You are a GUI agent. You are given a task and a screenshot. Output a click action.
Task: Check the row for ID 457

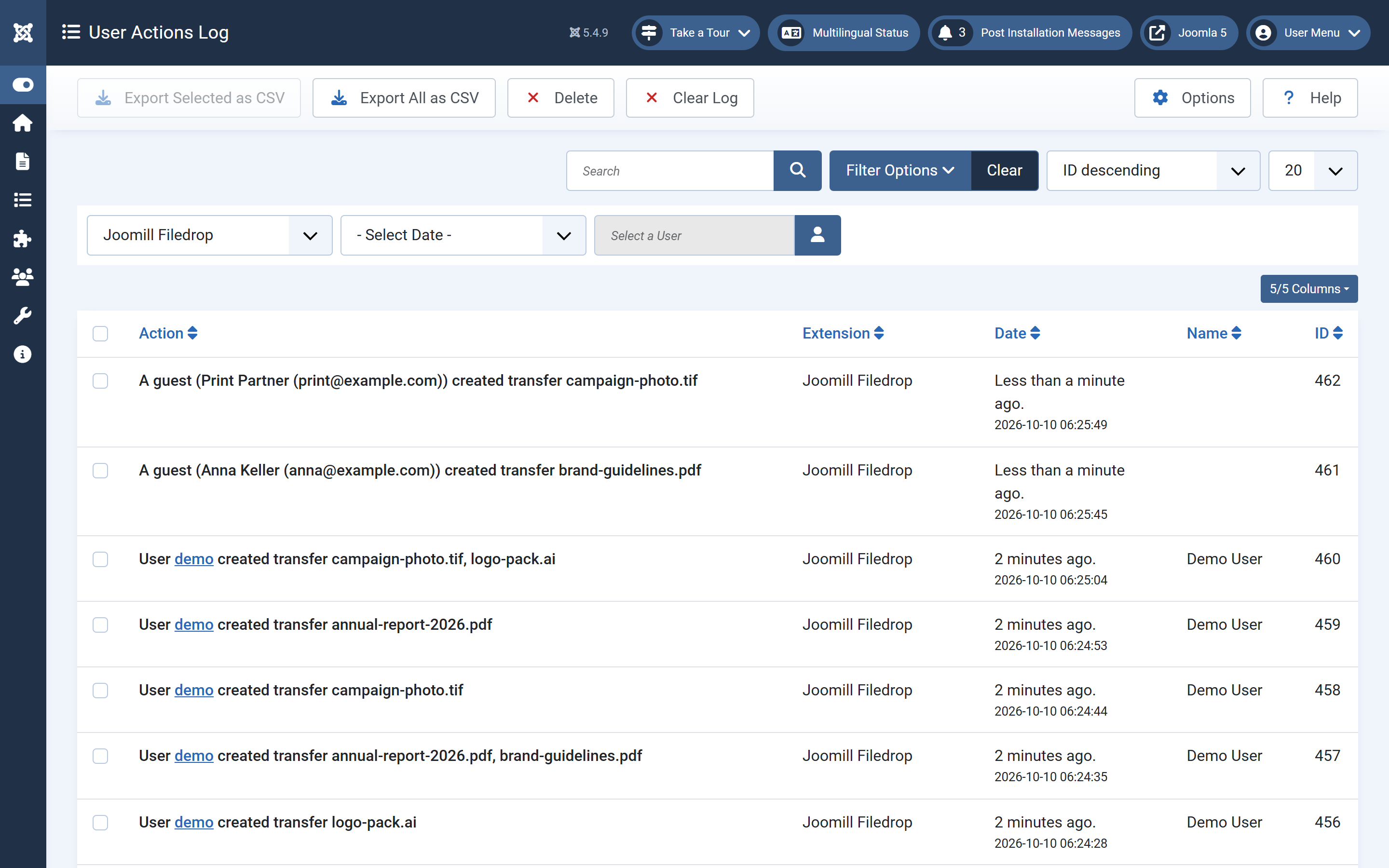click(100, 756)
